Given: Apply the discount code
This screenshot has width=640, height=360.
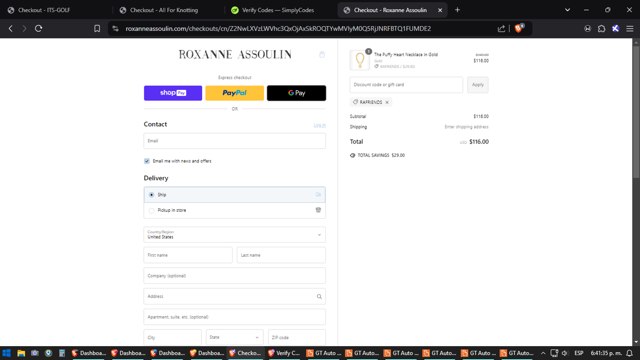Looking at the screenshot, I should pyautogui.click(x=478, y=85).
